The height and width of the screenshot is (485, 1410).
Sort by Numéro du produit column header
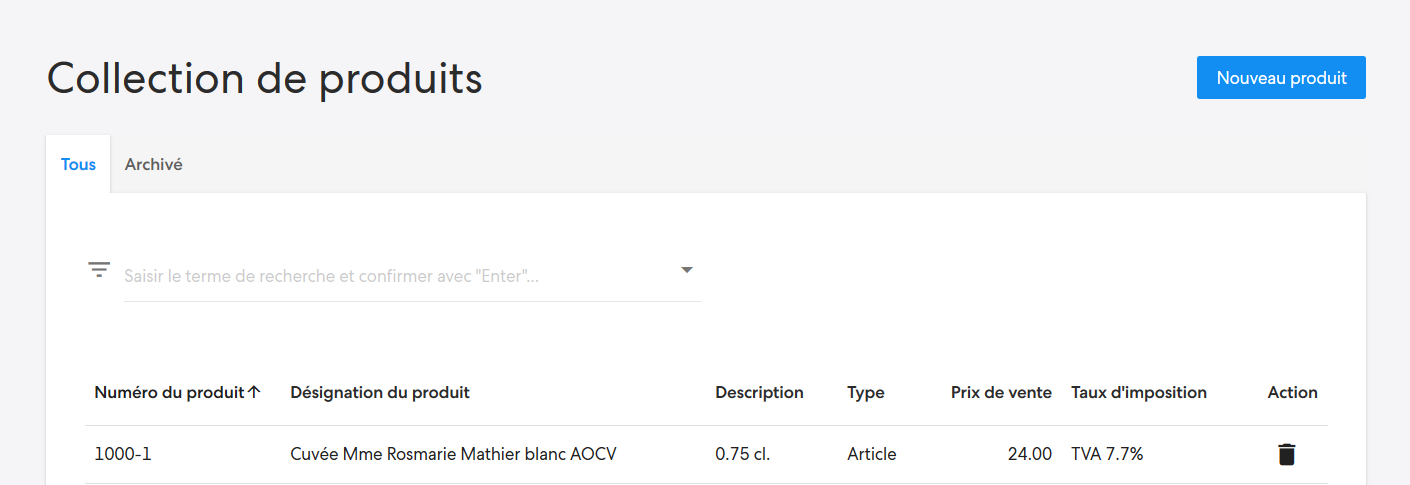click(169, 392)
